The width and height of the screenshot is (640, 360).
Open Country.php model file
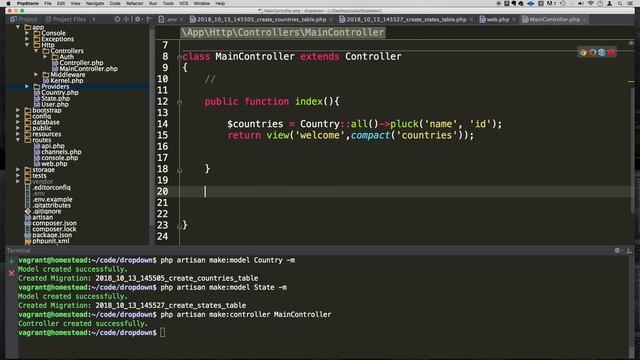60,93
